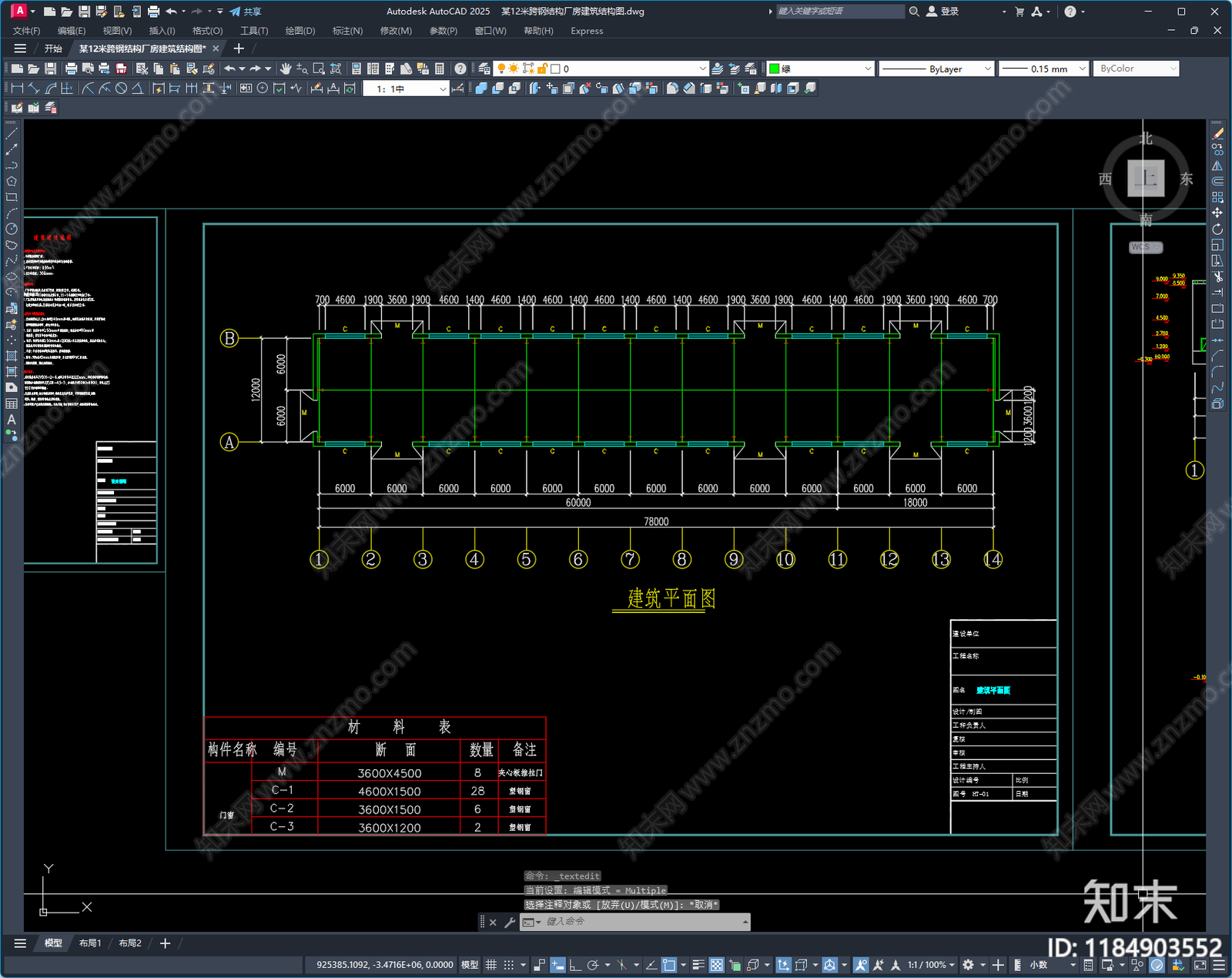Toggle the drawing grid display
This screenshot has height=978, width=1232.
coord(490,965)
